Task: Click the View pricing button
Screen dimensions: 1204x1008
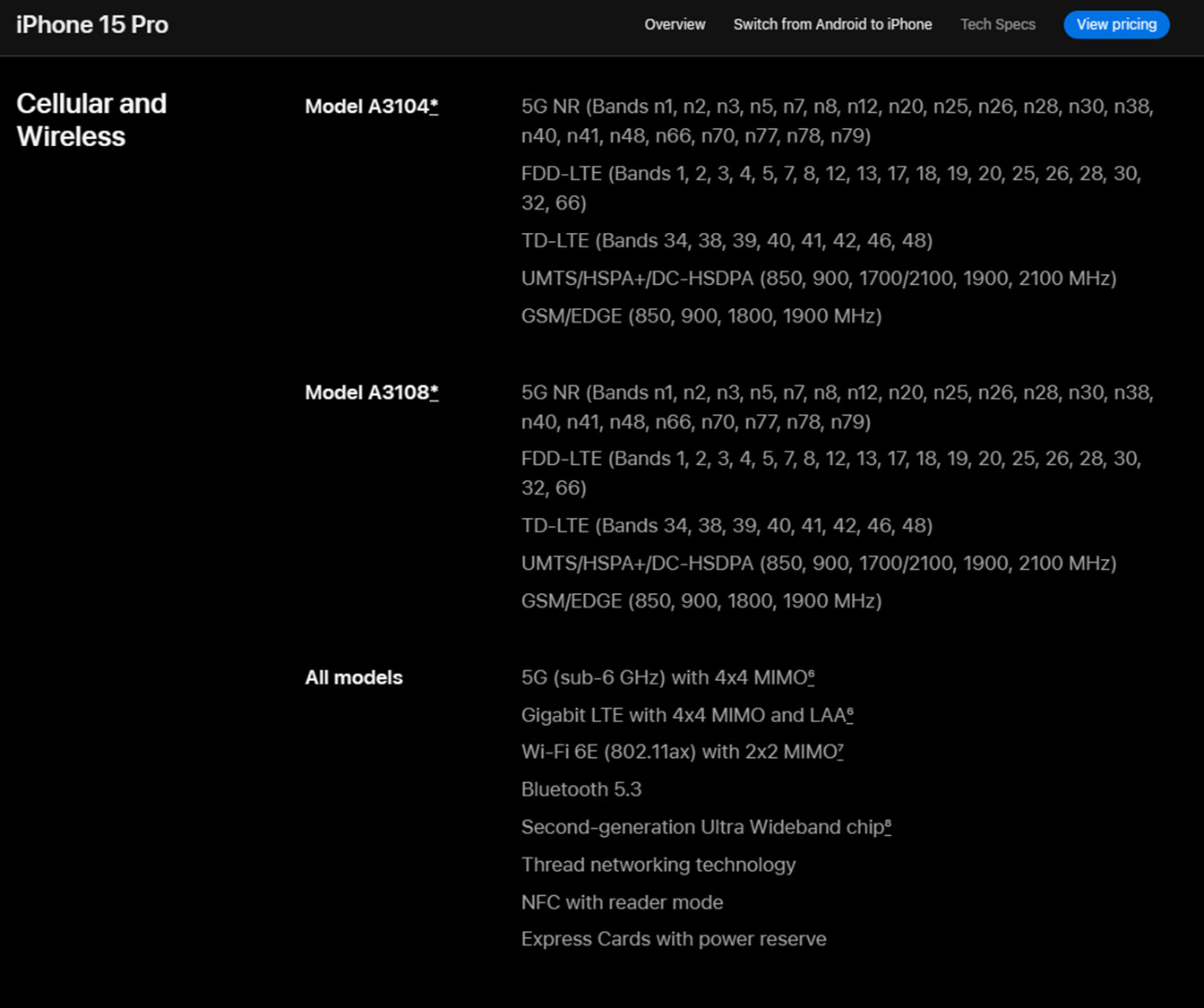Action: [x=1116, y=24]
